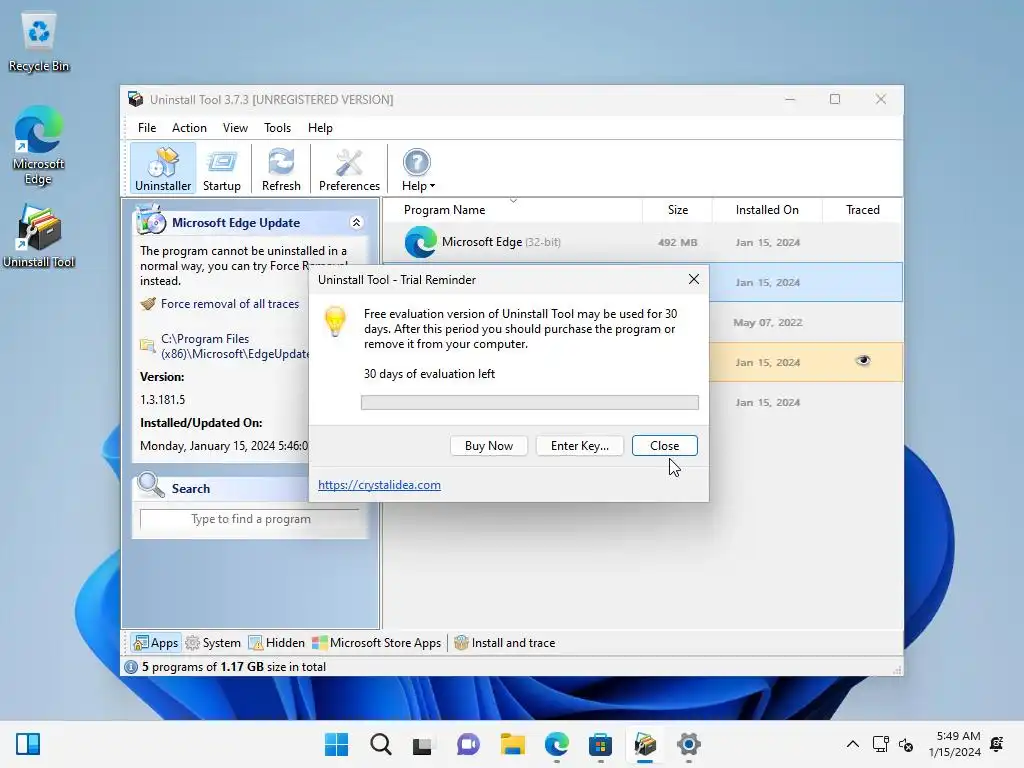Show hidden system tray icons chevron

click(x=853, y=744)
